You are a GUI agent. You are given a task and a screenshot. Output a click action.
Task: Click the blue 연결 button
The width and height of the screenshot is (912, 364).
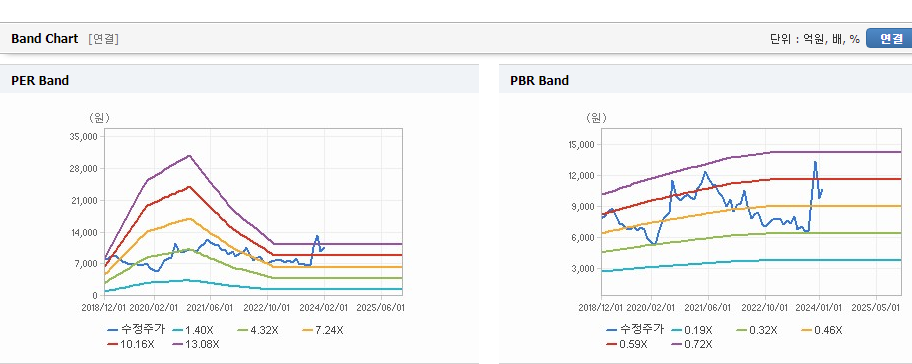[x=889, y=38]
